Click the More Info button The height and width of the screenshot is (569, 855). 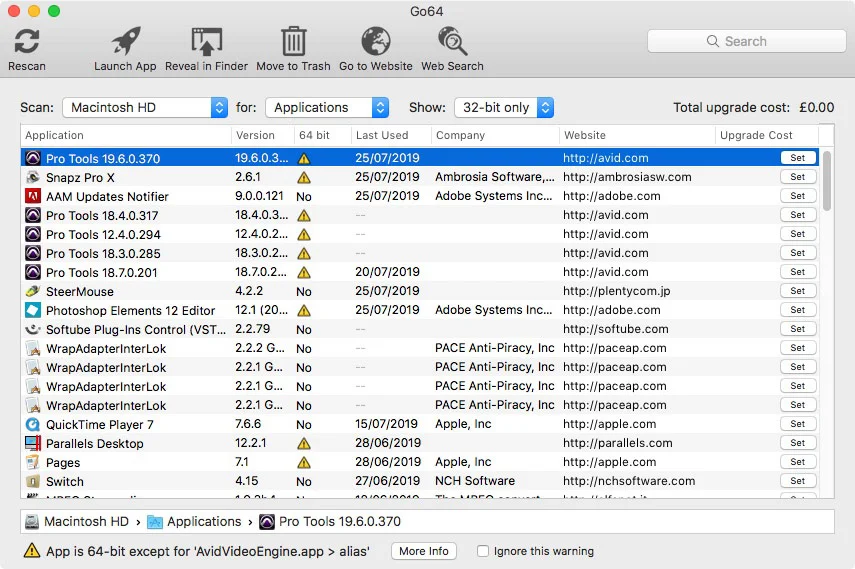coord(424,551)
